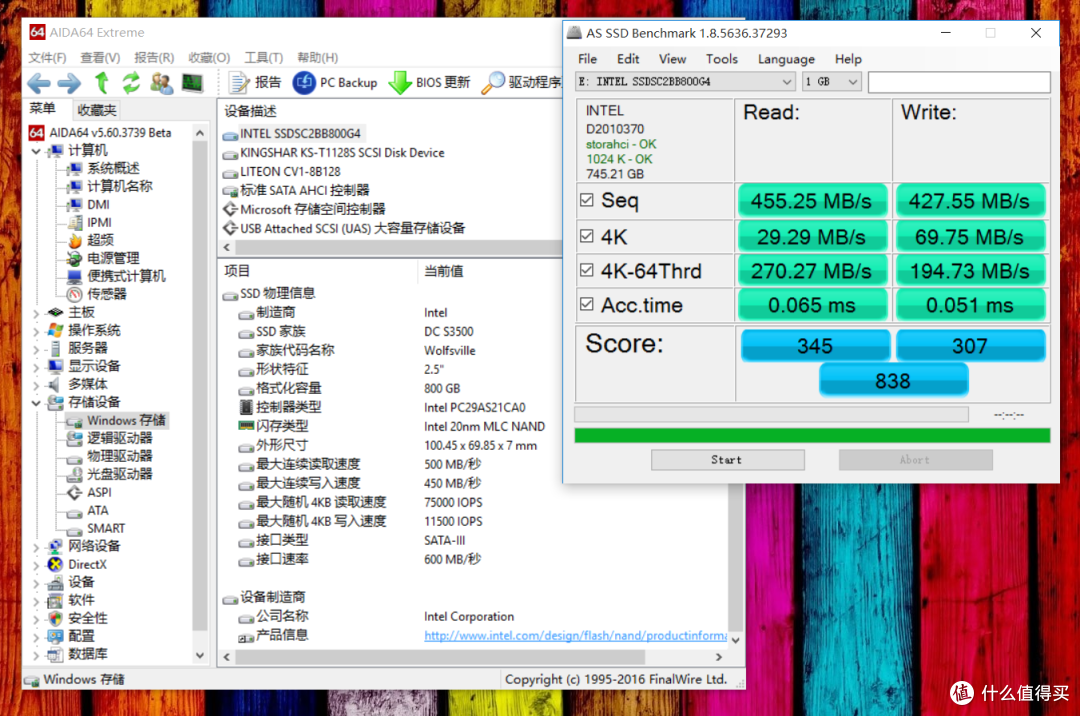This screenshot has width=1080, height=716.
Task: Open the users management toolbar icon
Action: click(x=161, y=83)
